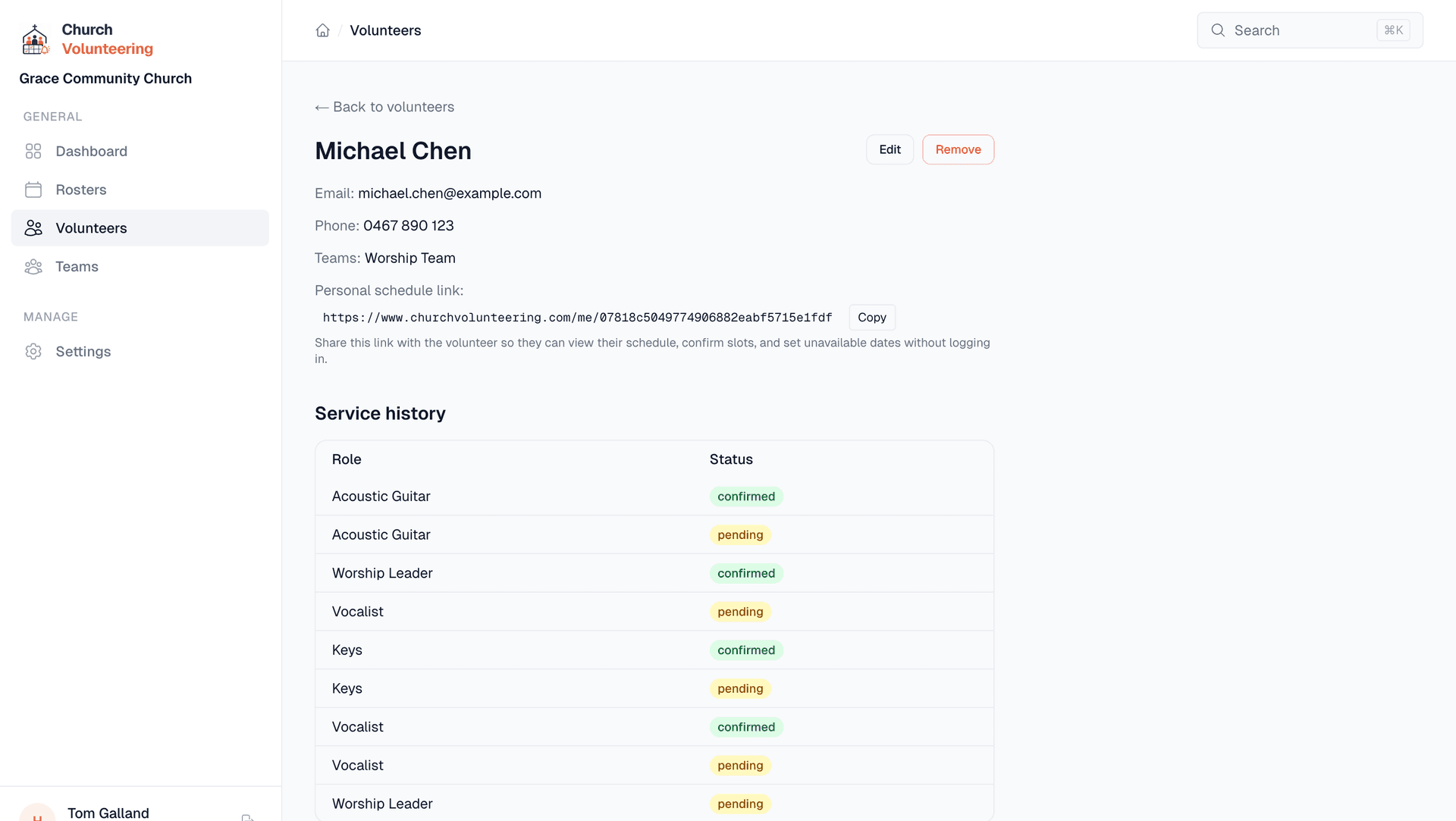This screenshot has width=1456, height=821.
Task: Click the Teams group icon
Action: point(33,267)
